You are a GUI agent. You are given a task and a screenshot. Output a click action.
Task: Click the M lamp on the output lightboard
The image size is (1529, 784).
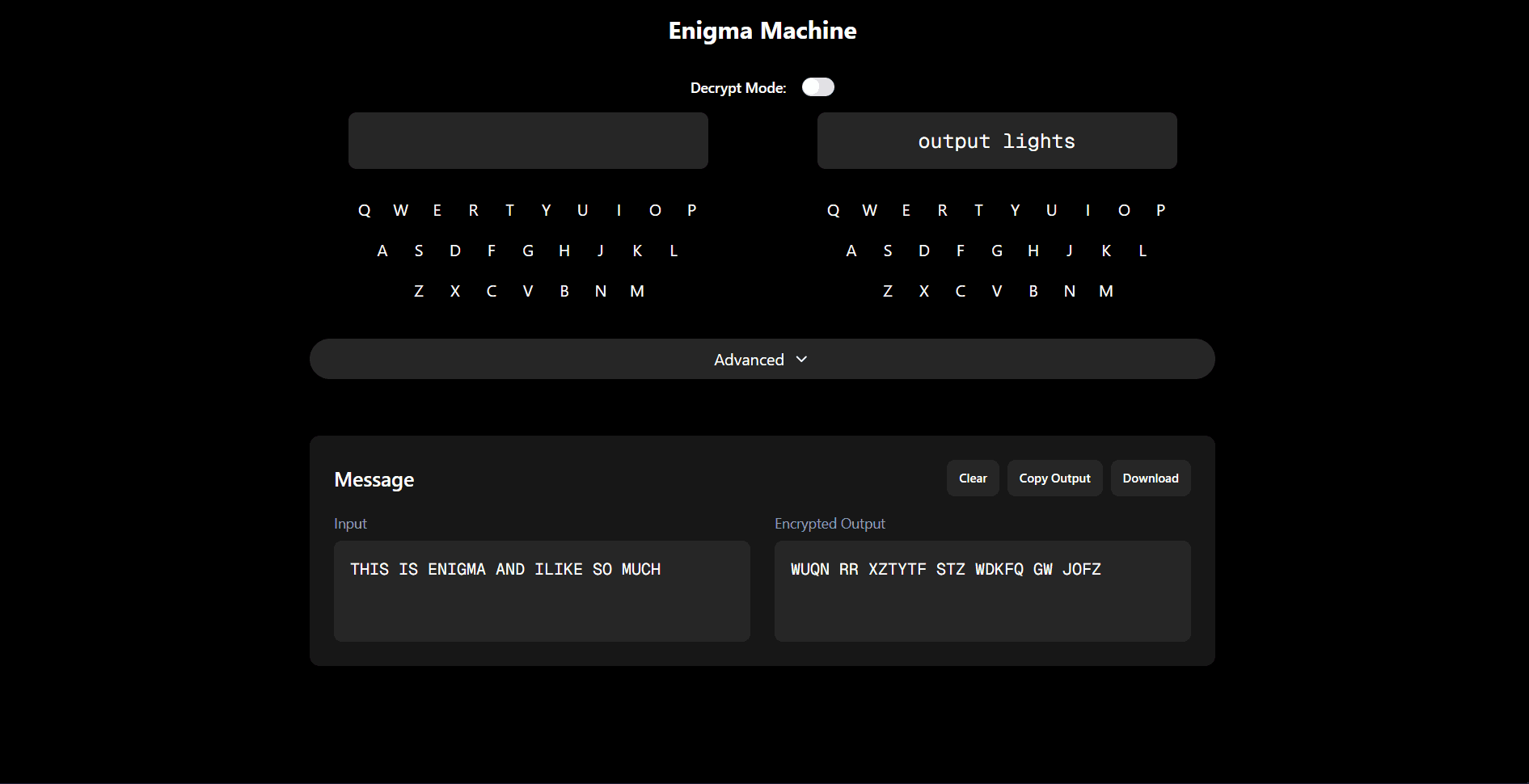1106,291
